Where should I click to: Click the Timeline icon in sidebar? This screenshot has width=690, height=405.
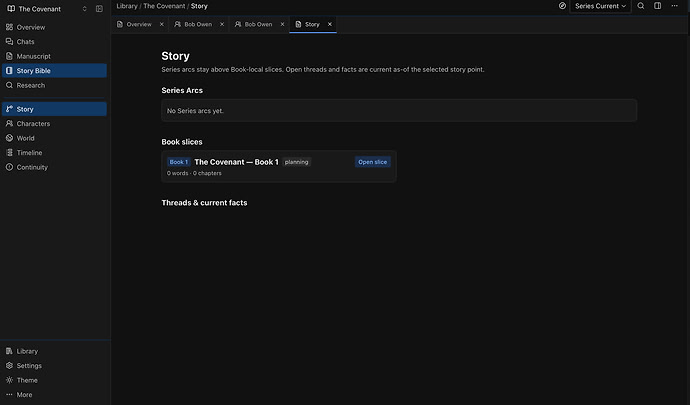(9, 153)
